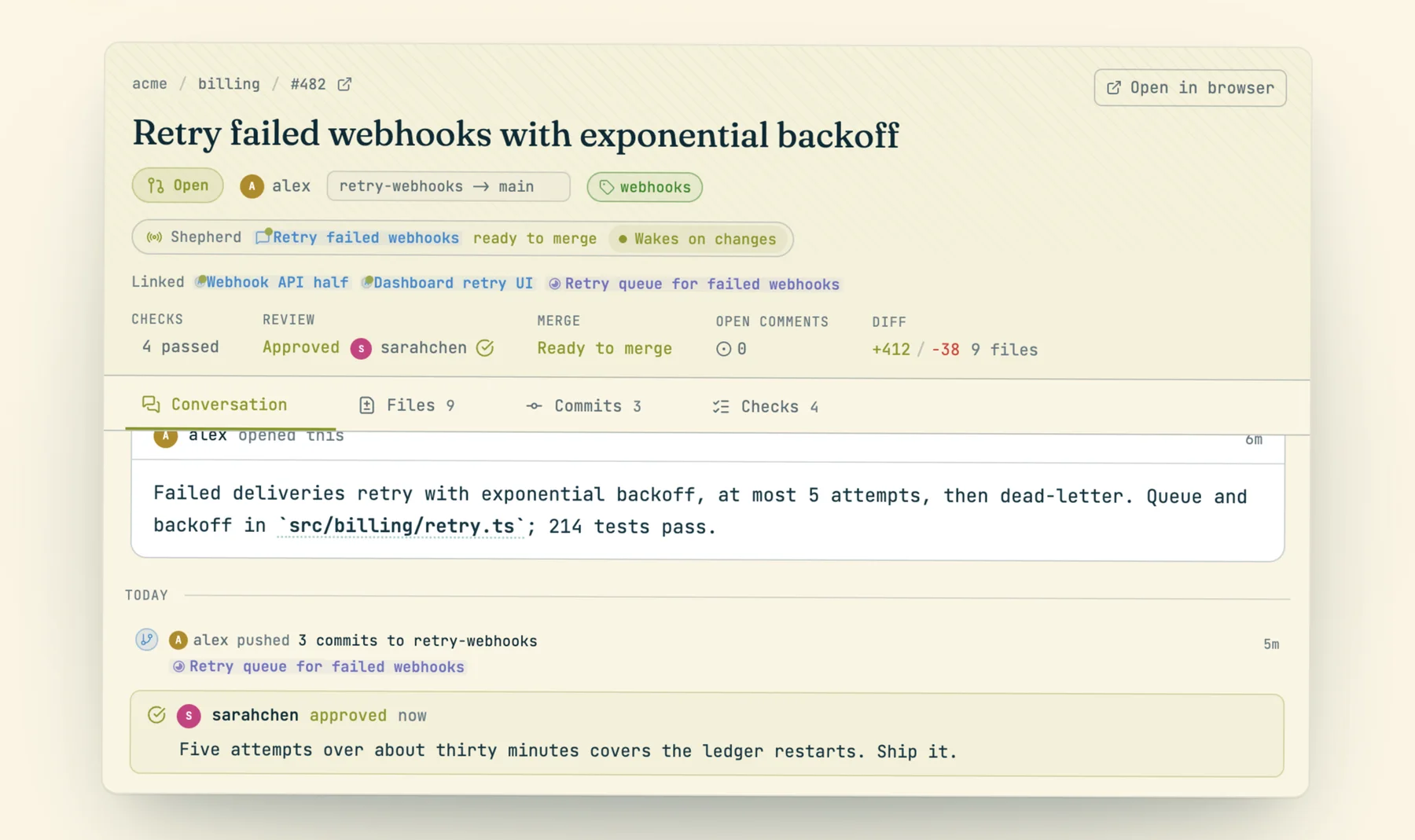Click sarahchen's avatar in the approval comment

[189, 715]
